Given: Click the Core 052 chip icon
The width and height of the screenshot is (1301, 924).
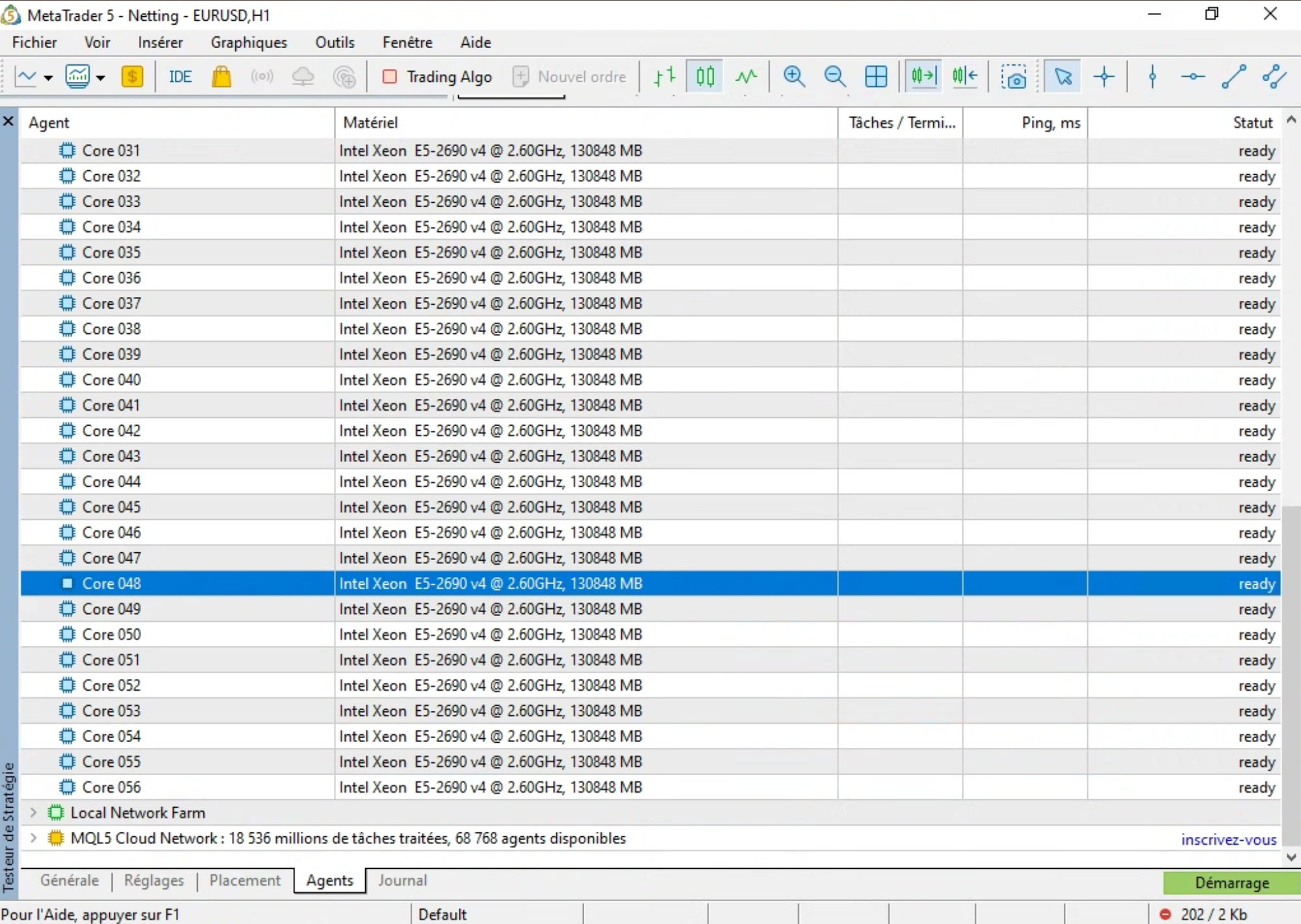Looking at the screenshot, I should [67, 685].
